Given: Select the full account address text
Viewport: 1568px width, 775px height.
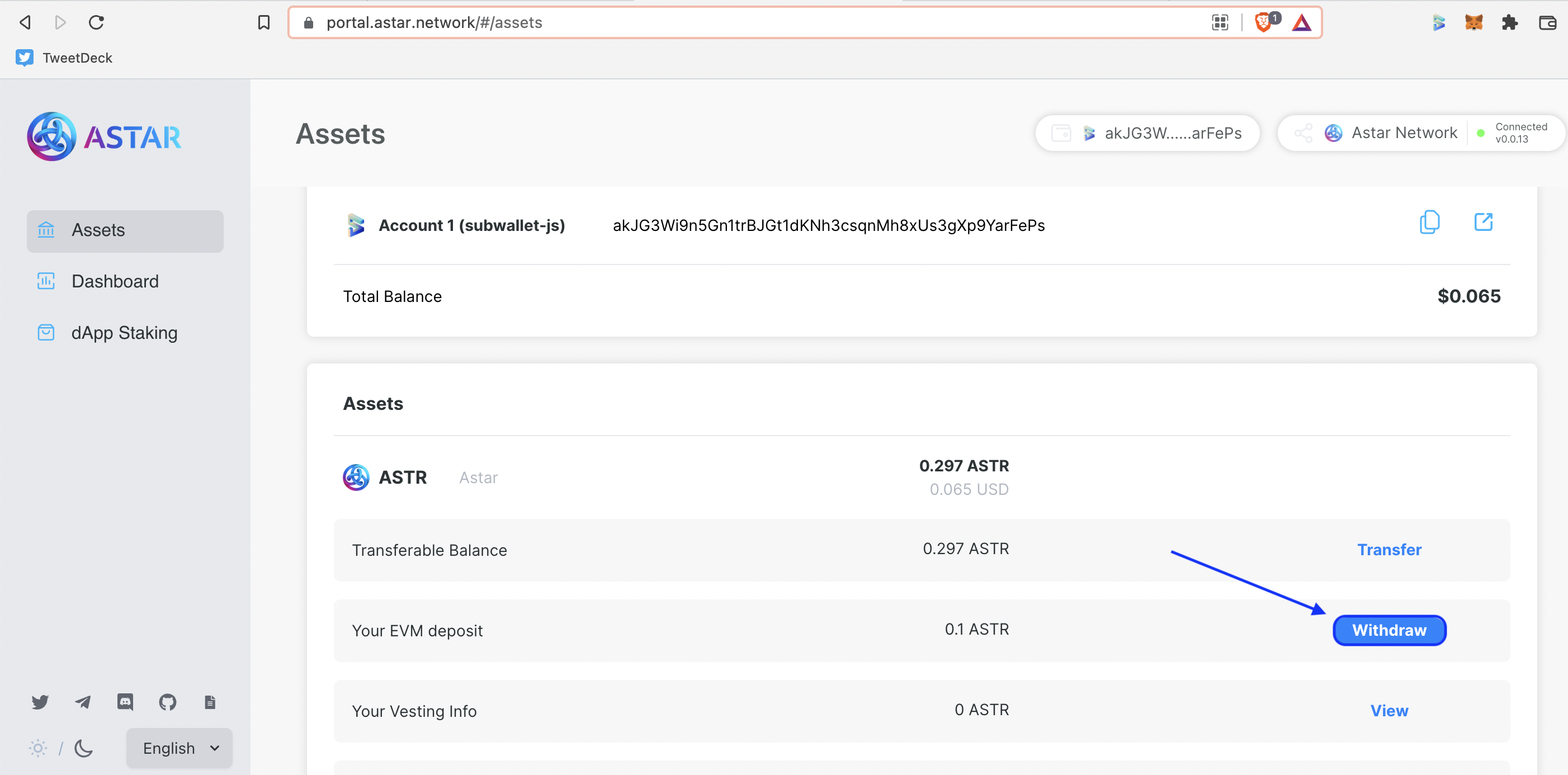Looking at the screenshot, I should pyautogui.click(x=828, y=226).
